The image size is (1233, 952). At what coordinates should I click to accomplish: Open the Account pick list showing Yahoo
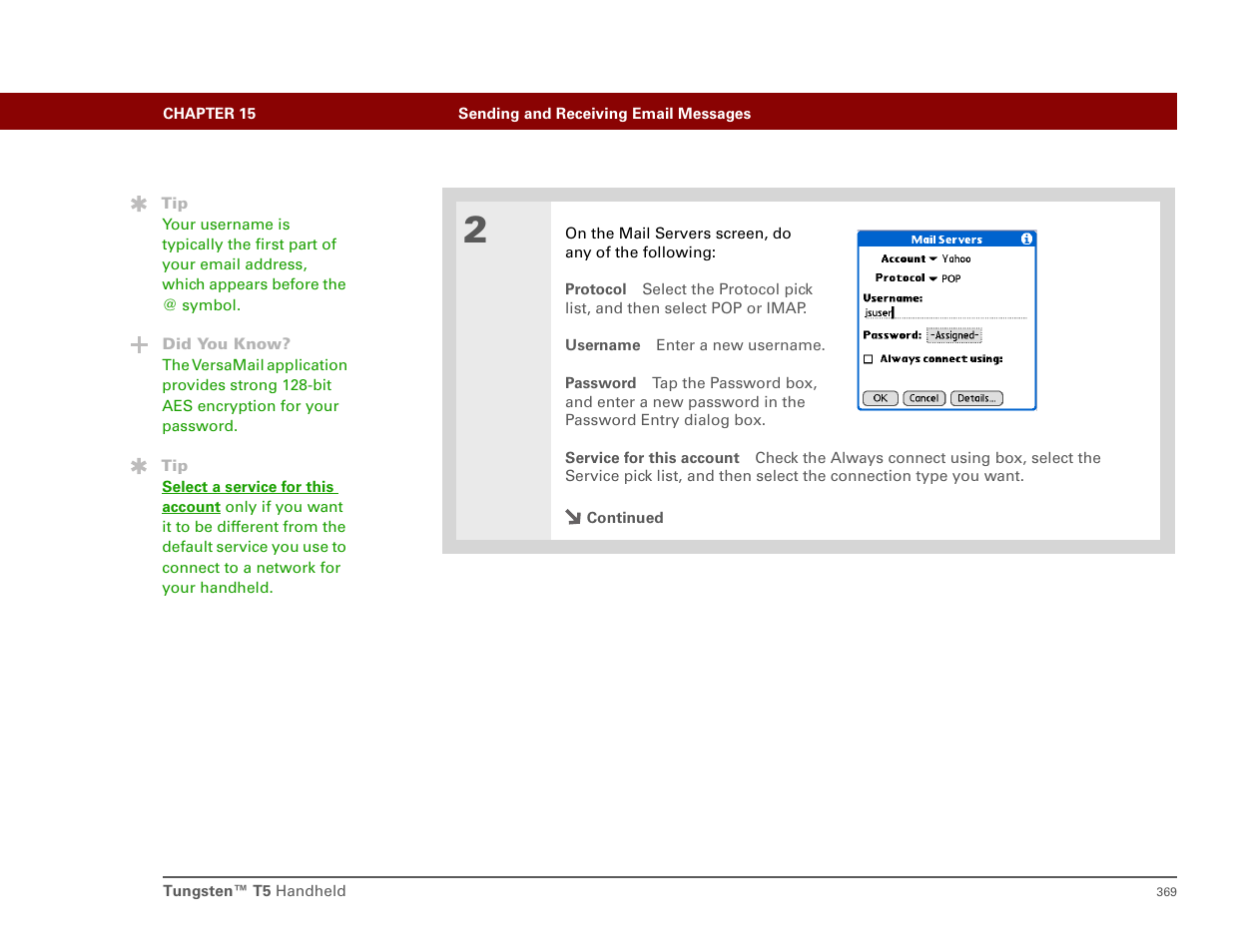(950, 259)
